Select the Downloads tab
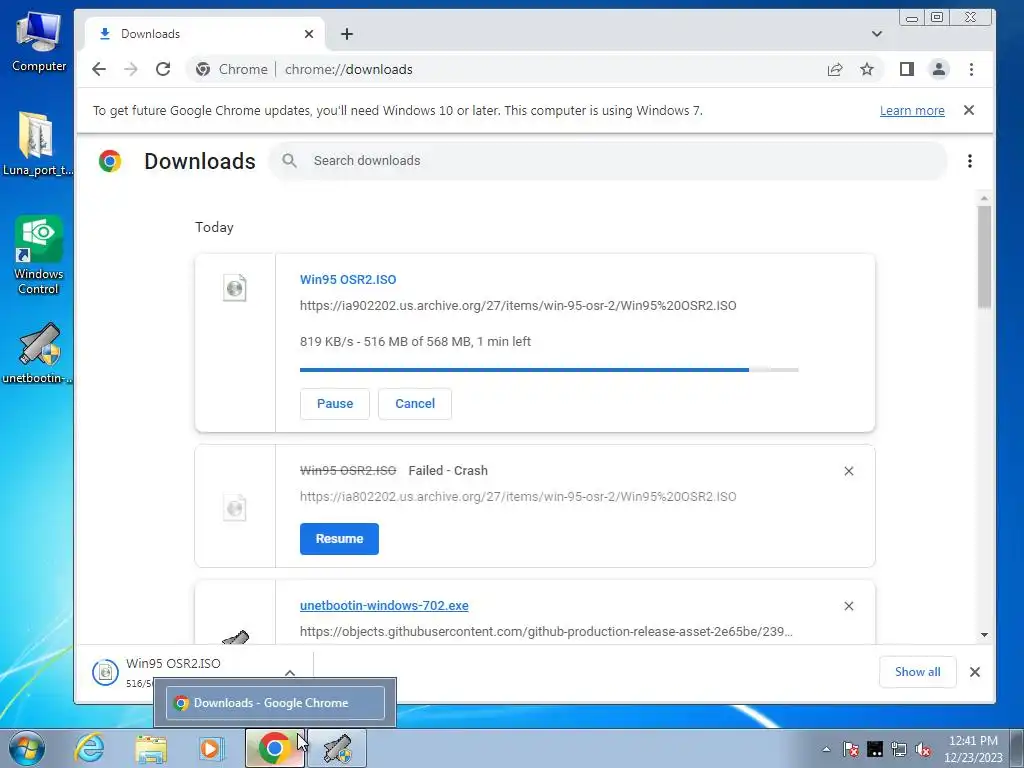 [x=205, y=34]
